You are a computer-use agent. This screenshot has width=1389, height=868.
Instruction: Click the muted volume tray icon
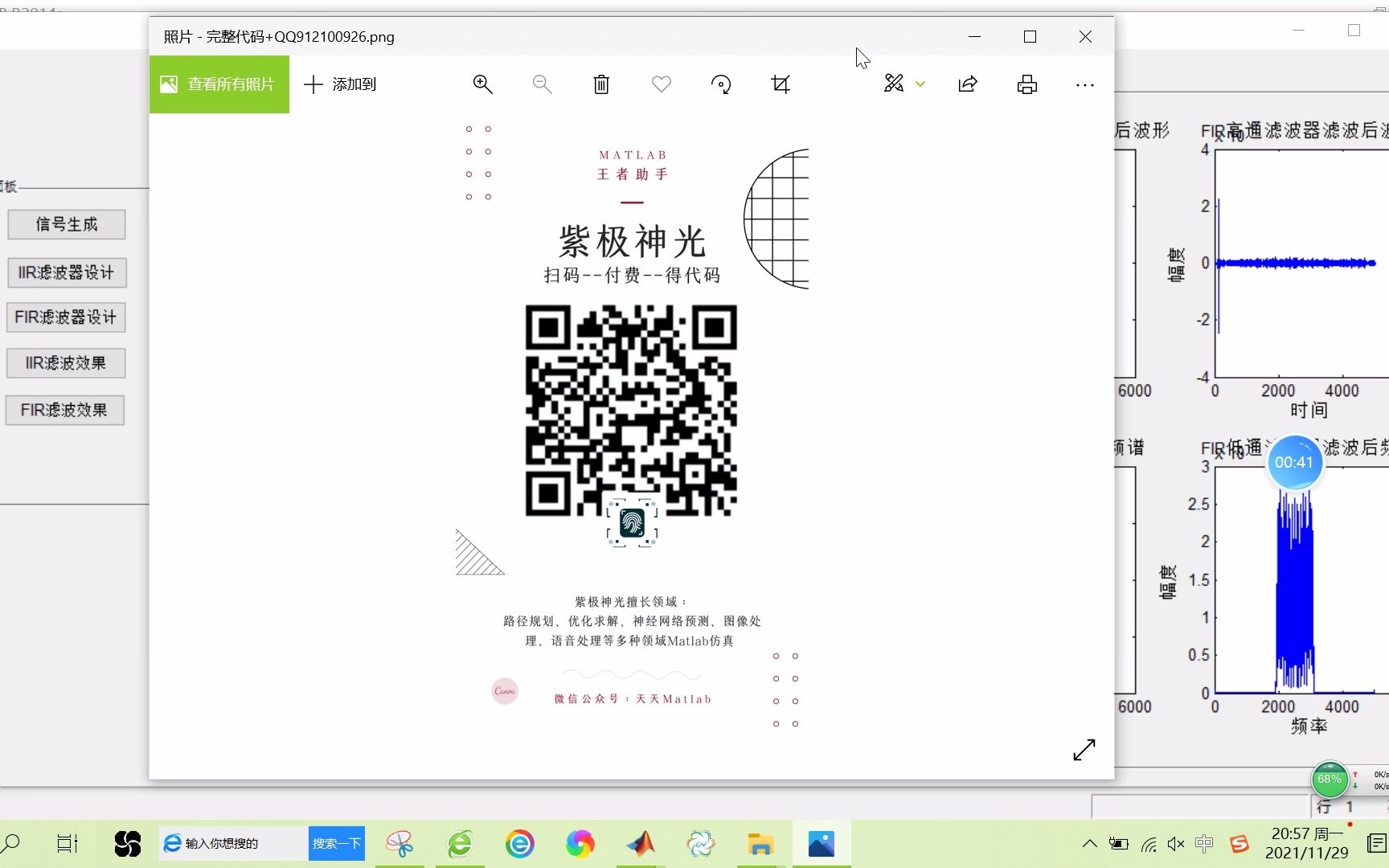coord(1176,844)
